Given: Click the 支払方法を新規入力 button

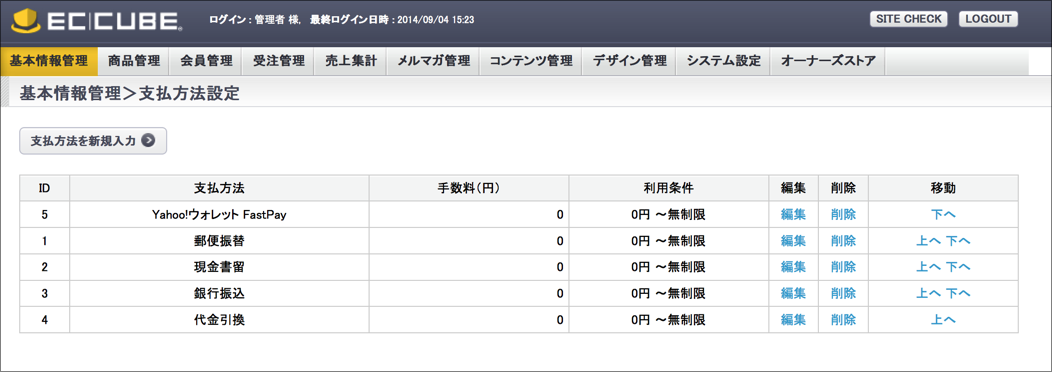Looking at the screenshot, I should 93,141.
